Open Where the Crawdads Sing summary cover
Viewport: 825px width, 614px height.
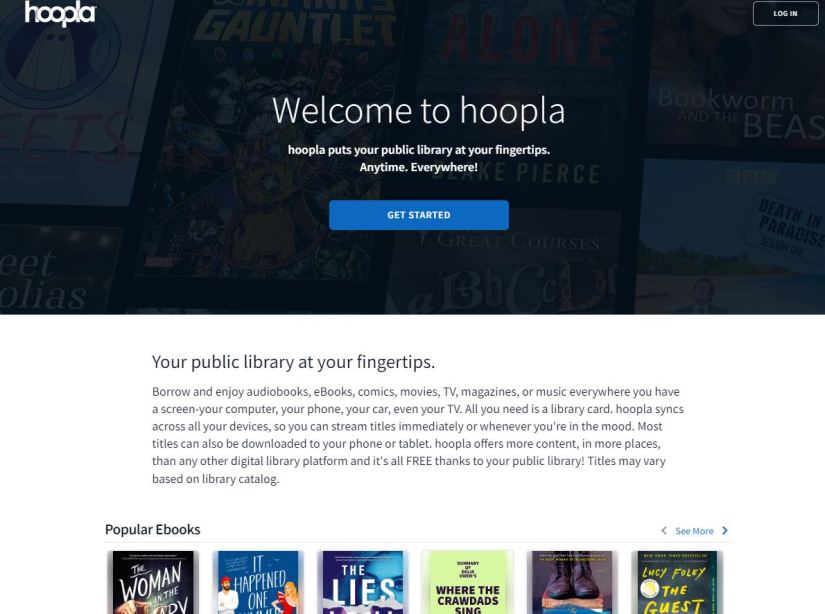(468, 582)
